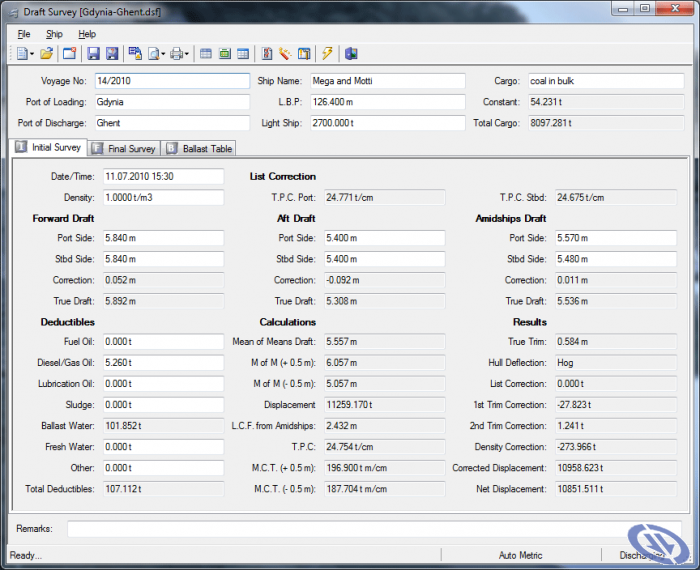Click the blue table icon
Viewport: 700px width, 570px height.
tap(243, 54)
